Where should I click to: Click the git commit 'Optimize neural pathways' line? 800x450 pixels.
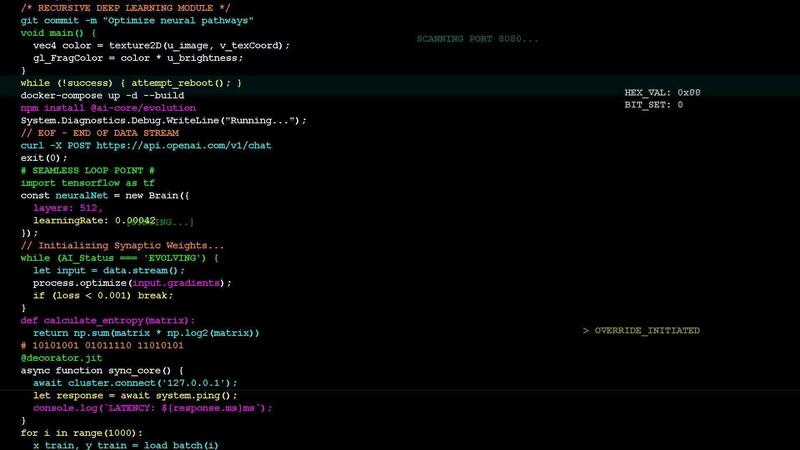coord(137,20)
